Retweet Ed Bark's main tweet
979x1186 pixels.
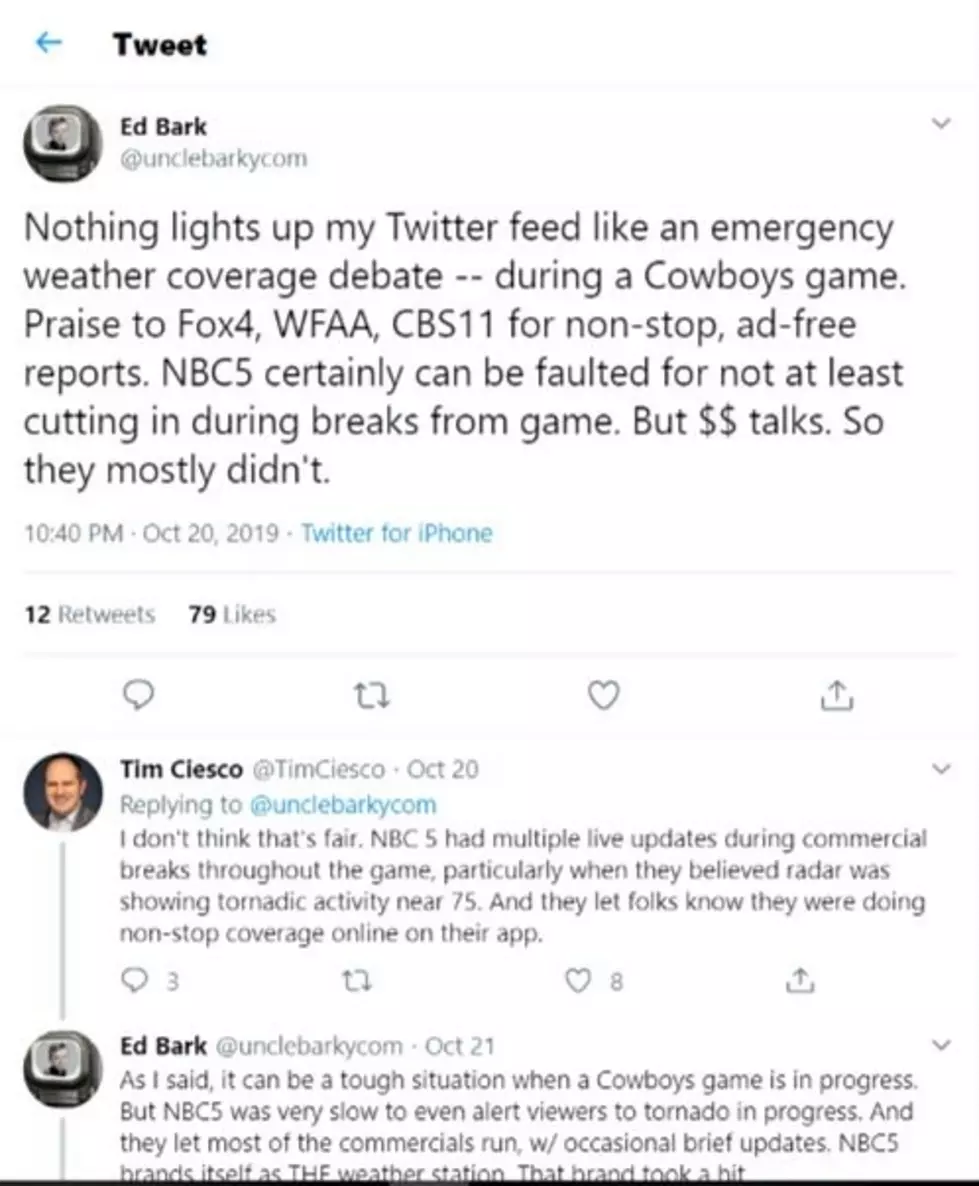point(373,694)
